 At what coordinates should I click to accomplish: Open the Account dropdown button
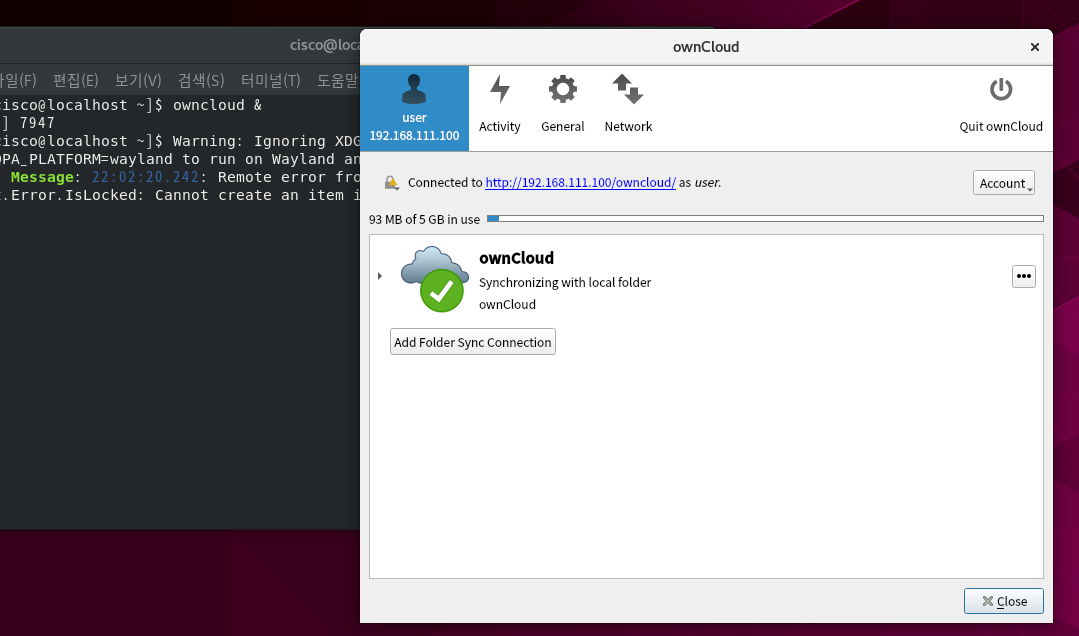[x=1003, y=183]
